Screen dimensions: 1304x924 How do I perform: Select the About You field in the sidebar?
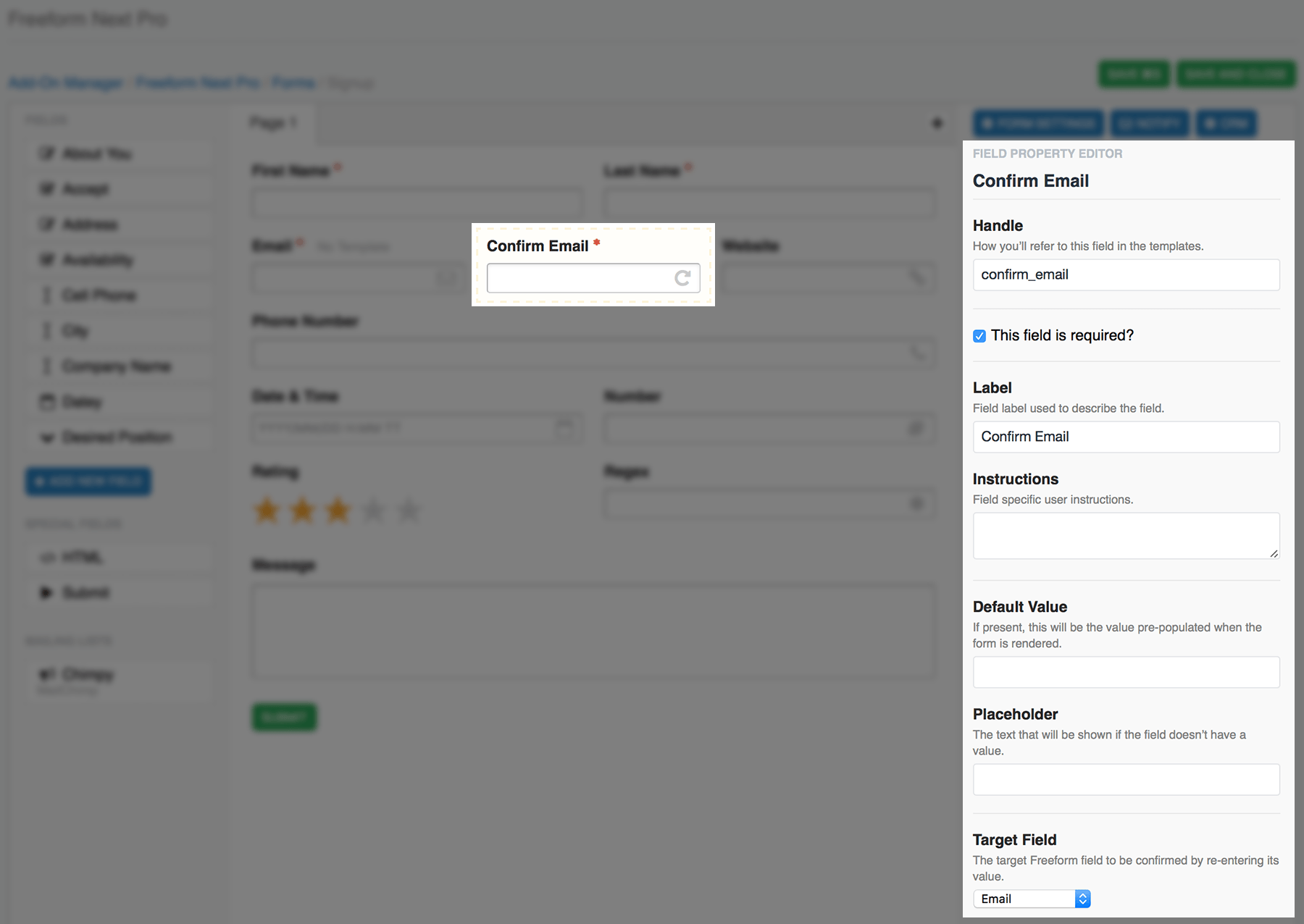pos(120,154)
